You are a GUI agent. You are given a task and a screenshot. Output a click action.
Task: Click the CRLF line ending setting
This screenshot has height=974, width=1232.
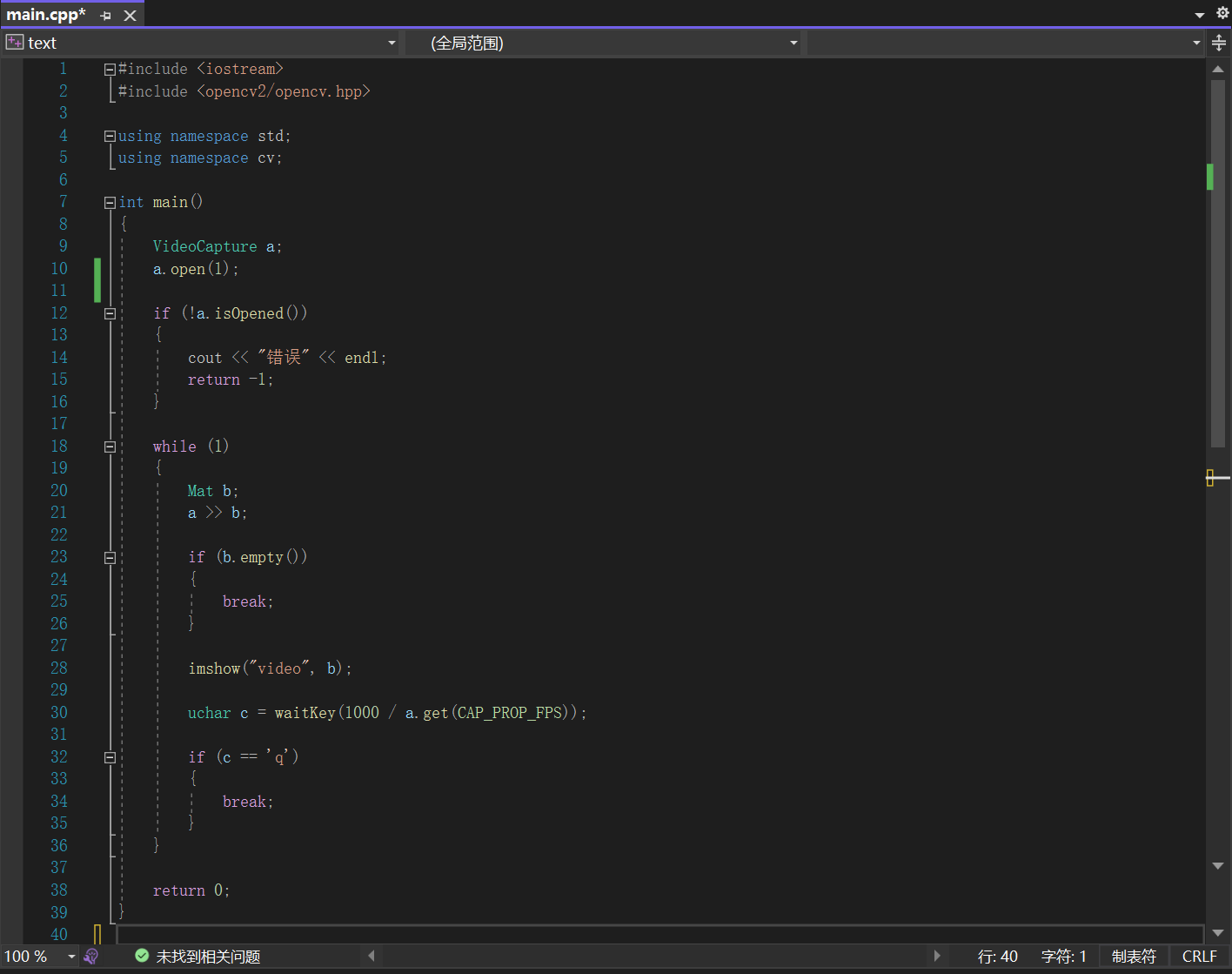point(1199,957)
